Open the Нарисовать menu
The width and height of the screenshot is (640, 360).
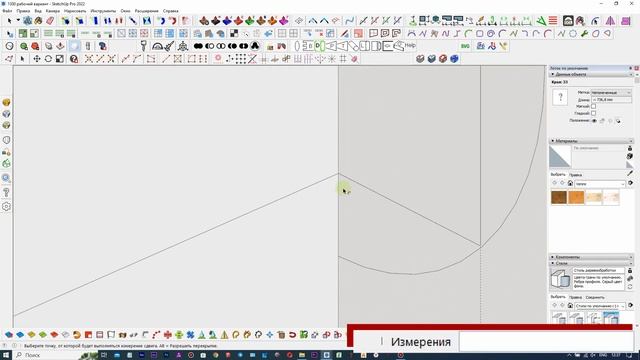pos(75,11)
